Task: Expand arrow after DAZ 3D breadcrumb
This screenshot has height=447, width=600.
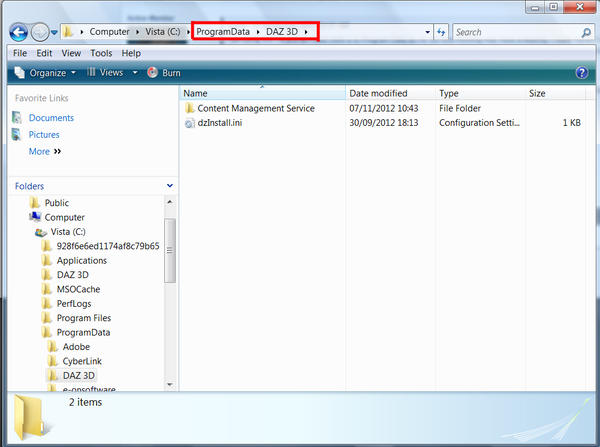Action: 306,32
